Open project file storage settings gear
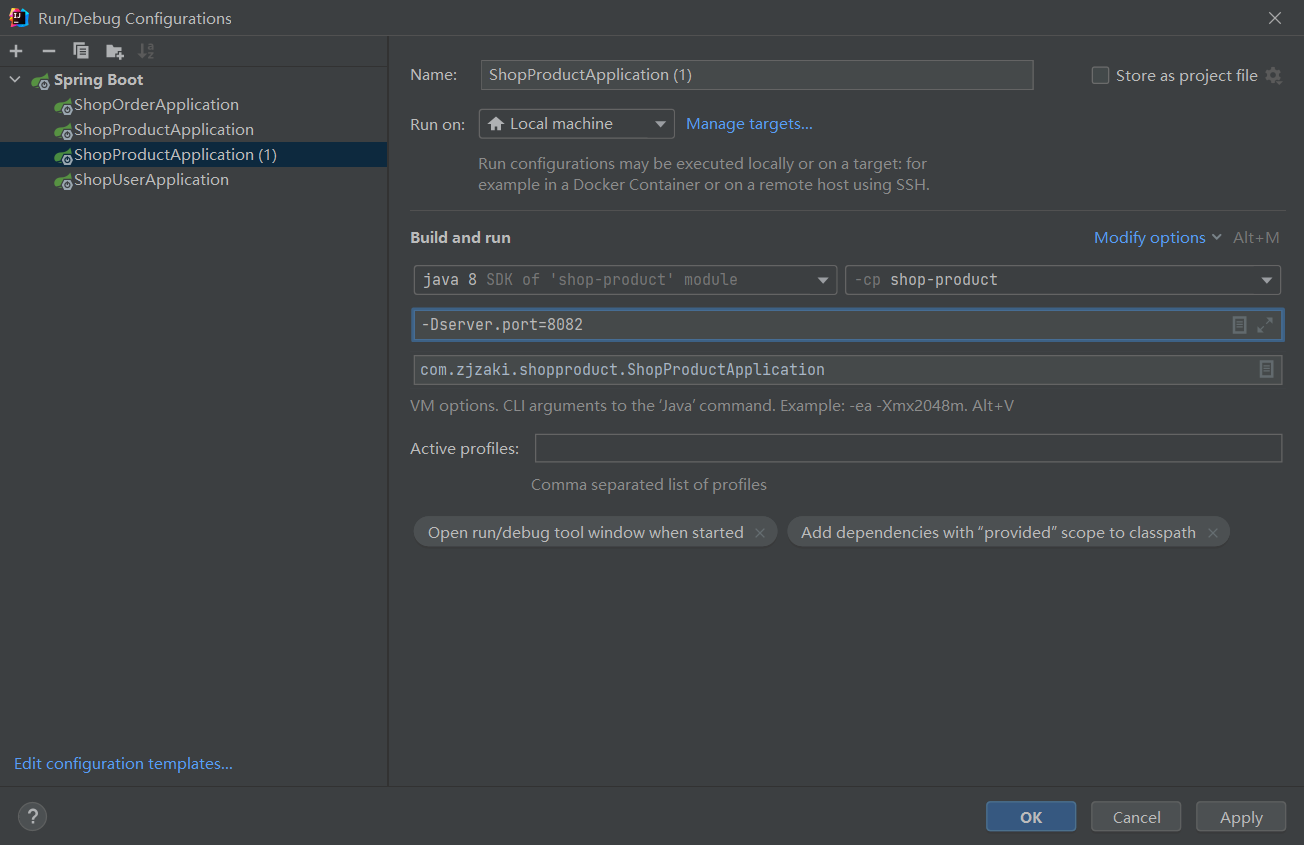This screenshot has height=845, width=1304. pos(1273,75)
